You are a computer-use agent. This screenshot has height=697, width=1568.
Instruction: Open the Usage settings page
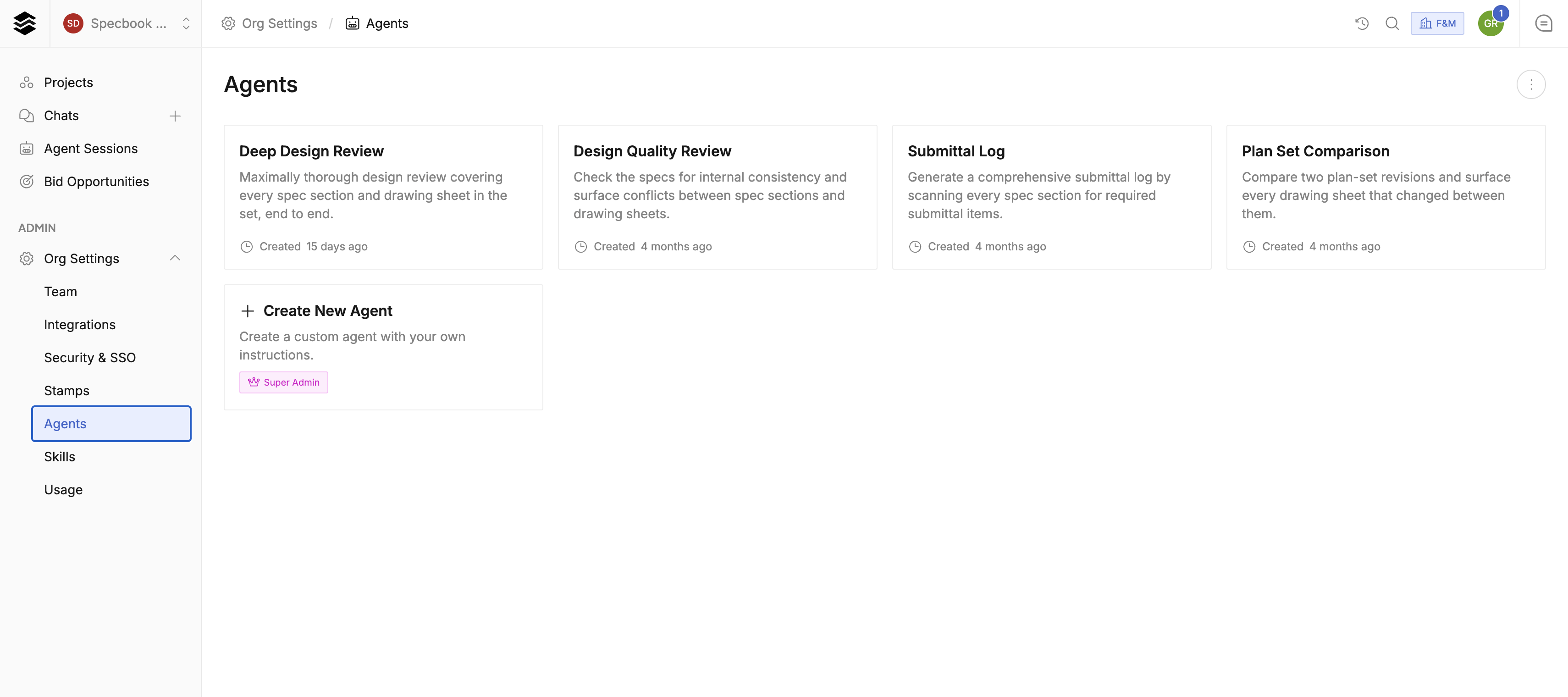point(111,489)
